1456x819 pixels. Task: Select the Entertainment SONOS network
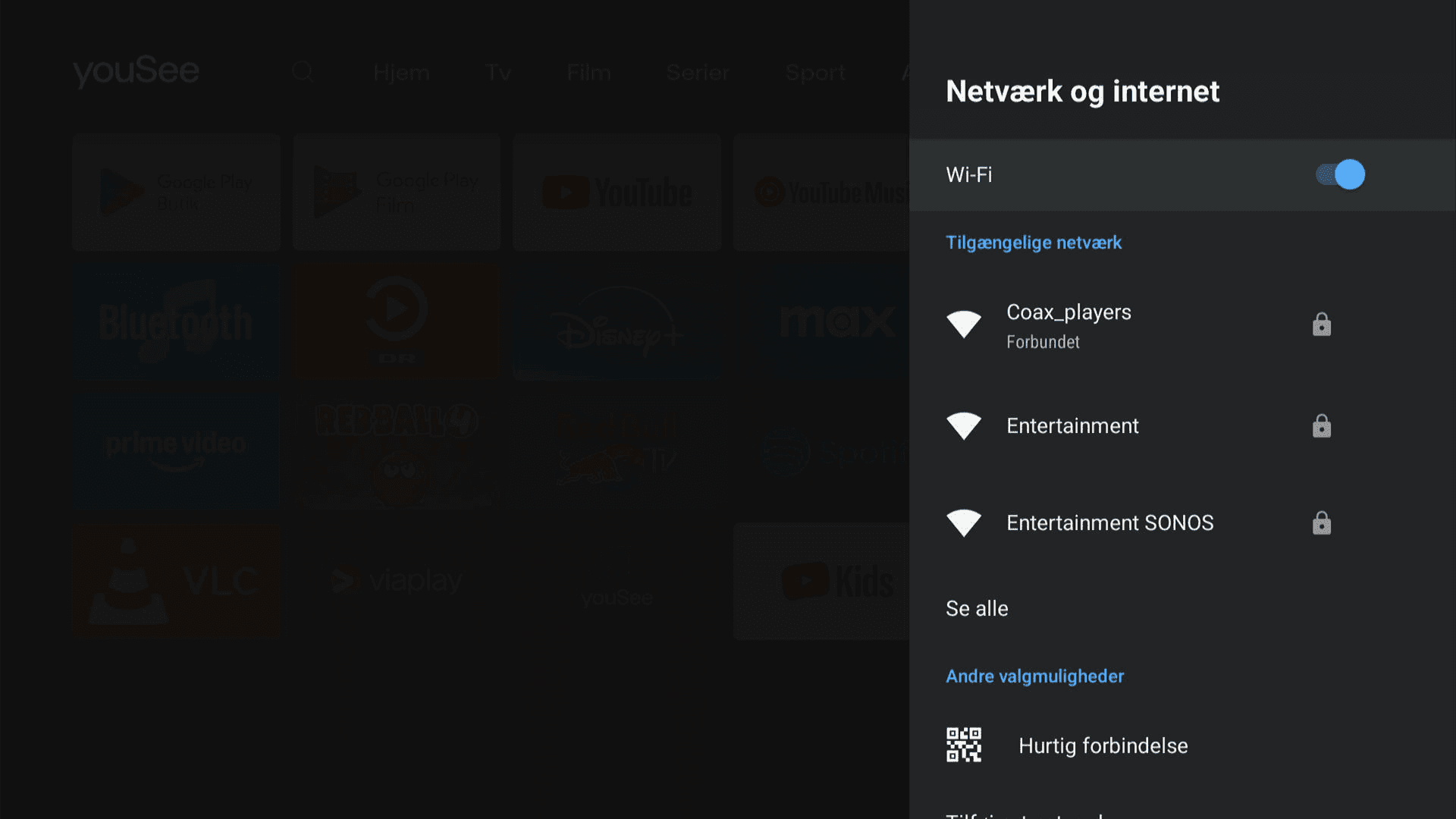click(1109, 522)
